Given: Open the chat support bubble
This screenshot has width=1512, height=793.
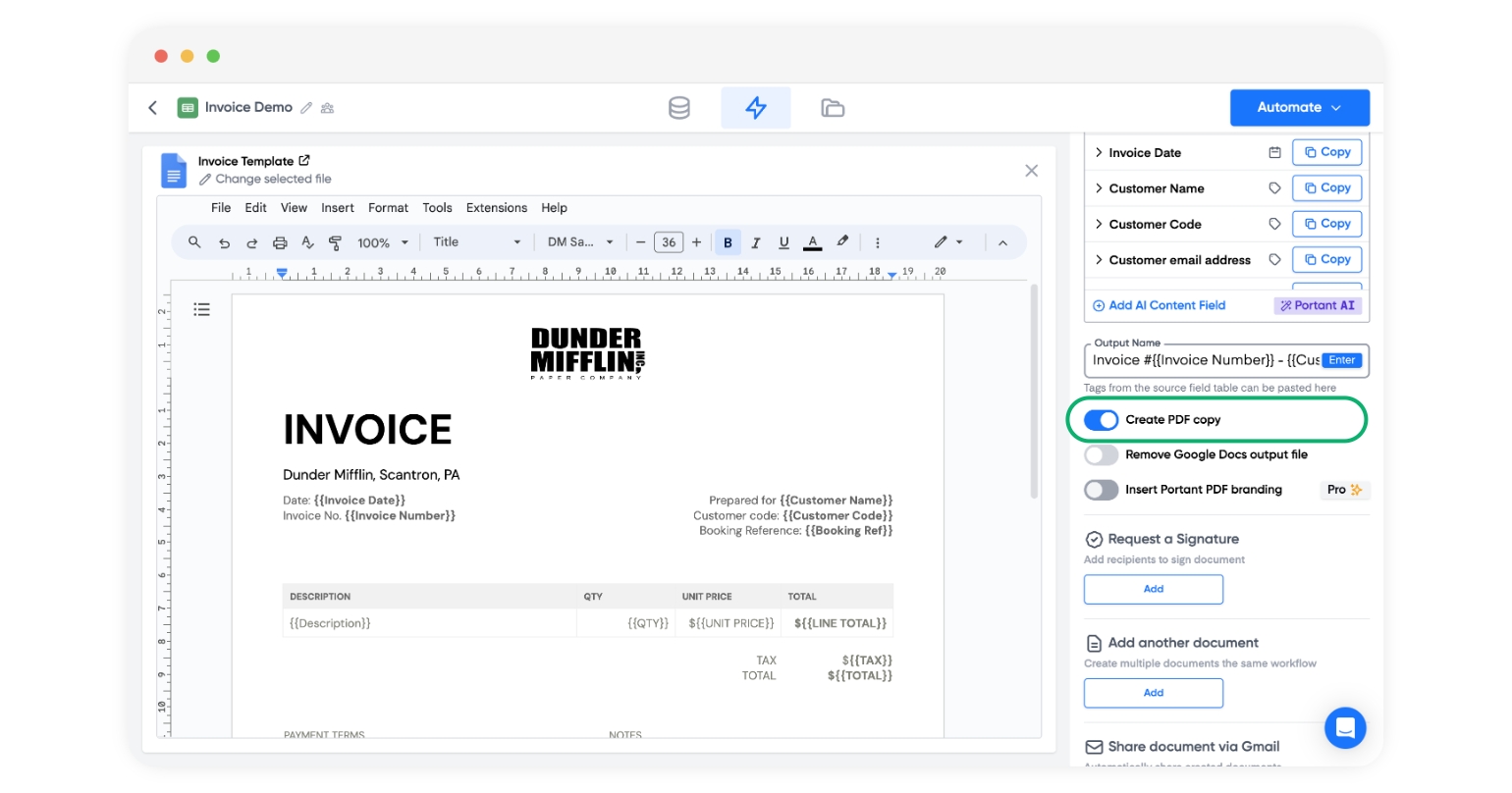Looking at the screenshot, I should coord(1344,728).
